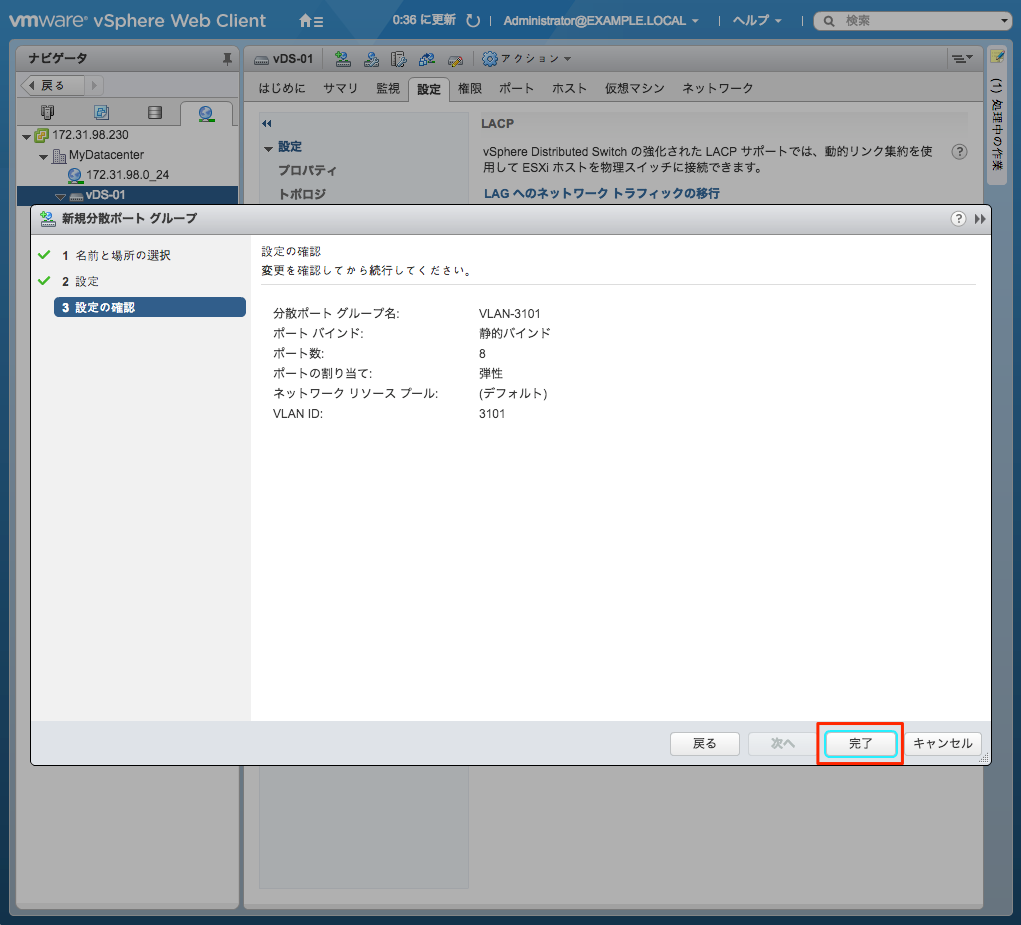Screen dimensions: 1021x925
Task: Click the search magnifier icon
Action: pyautogui.click(x=828, y=21)
